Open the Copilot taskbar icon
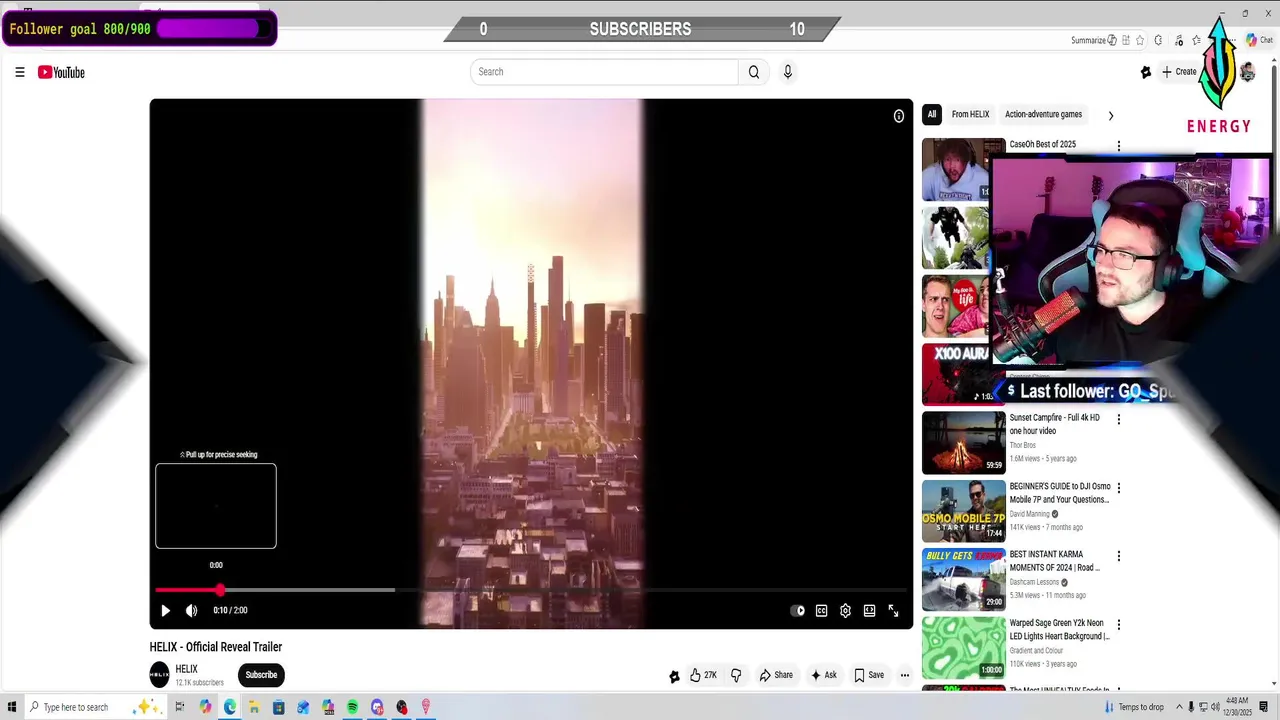 pyautogui.click(x=205, y=707)
